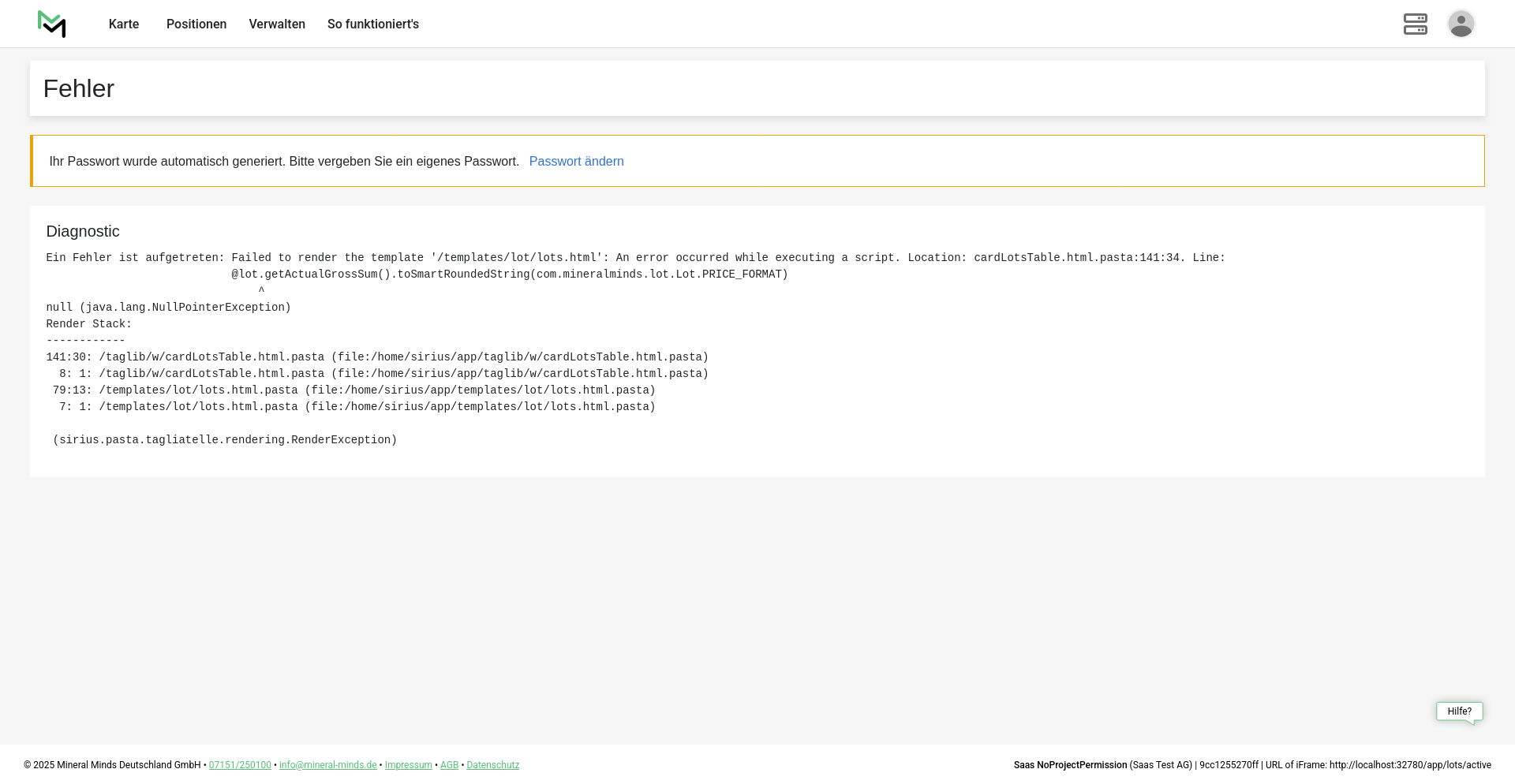
Task: Click the Diagnostic section heading
Action: click(x=83, y=232)
